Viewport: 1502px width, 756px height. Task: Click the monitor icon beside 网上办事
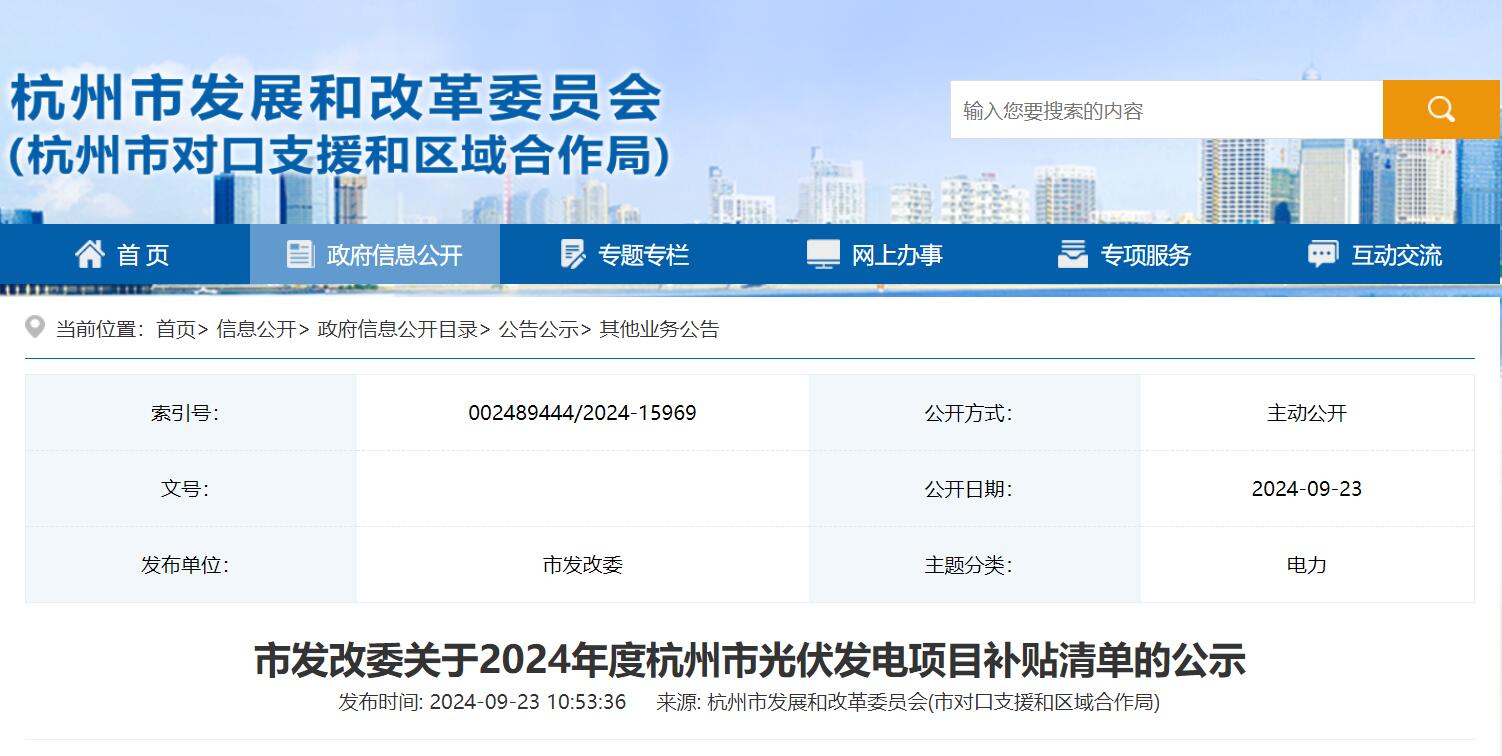823,254
